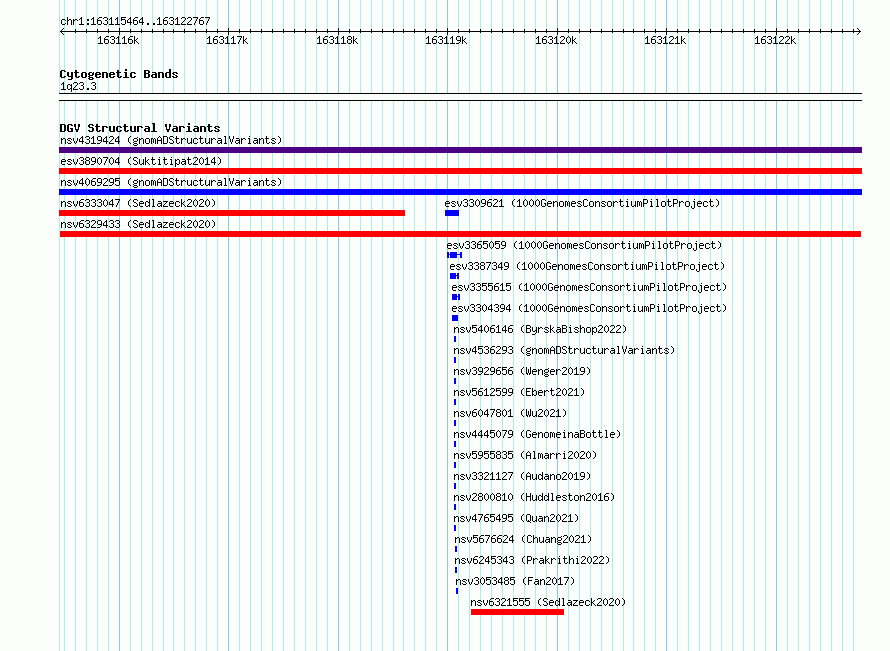Open nsv3053485 (Fan2017) label
The height and width of the screenshot is (651, 890).
tap(515, 581)
